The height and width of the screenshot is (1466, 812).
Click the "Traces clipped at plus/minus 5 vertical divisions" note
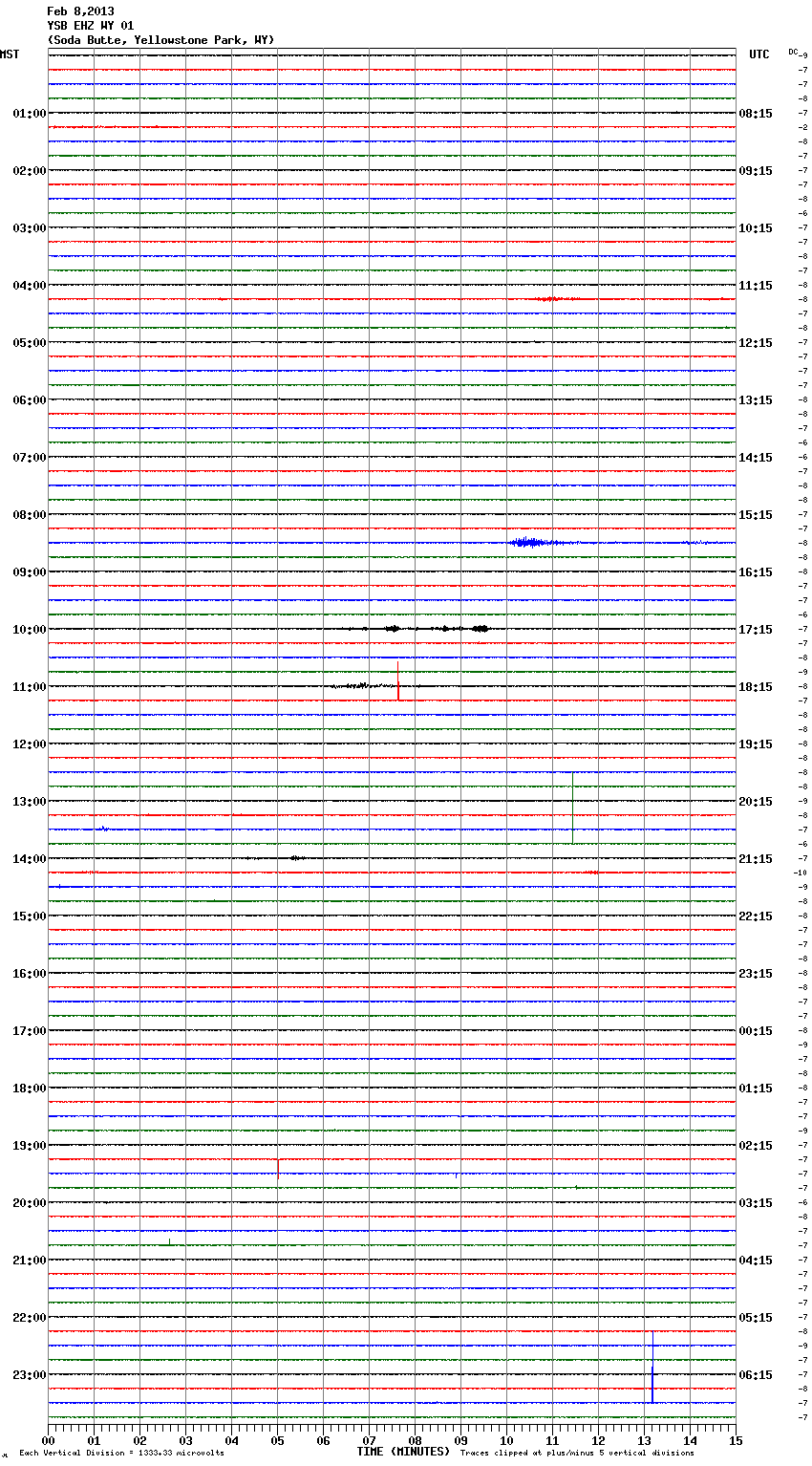(577, 1454)
